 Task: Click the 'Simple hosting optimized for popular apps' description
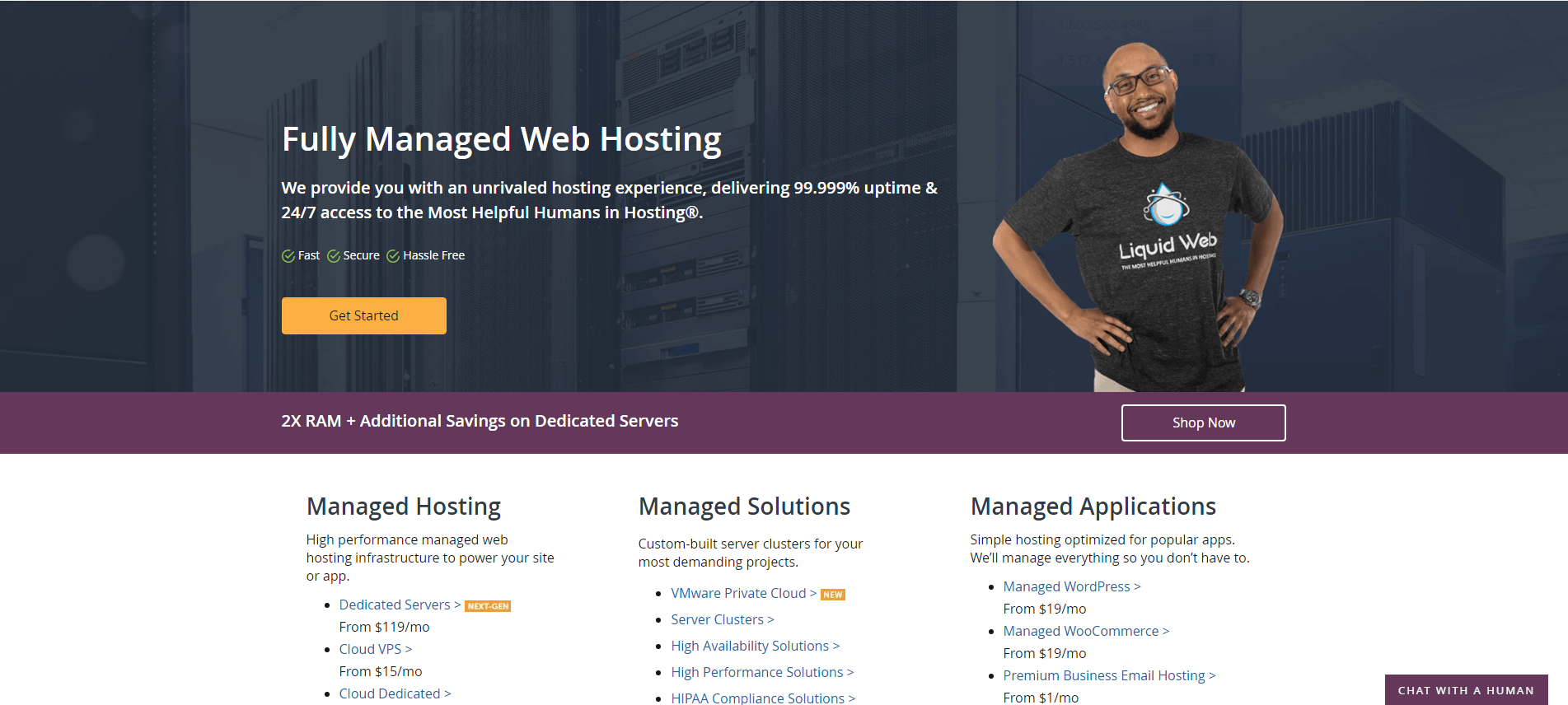tap(1110, 549)
